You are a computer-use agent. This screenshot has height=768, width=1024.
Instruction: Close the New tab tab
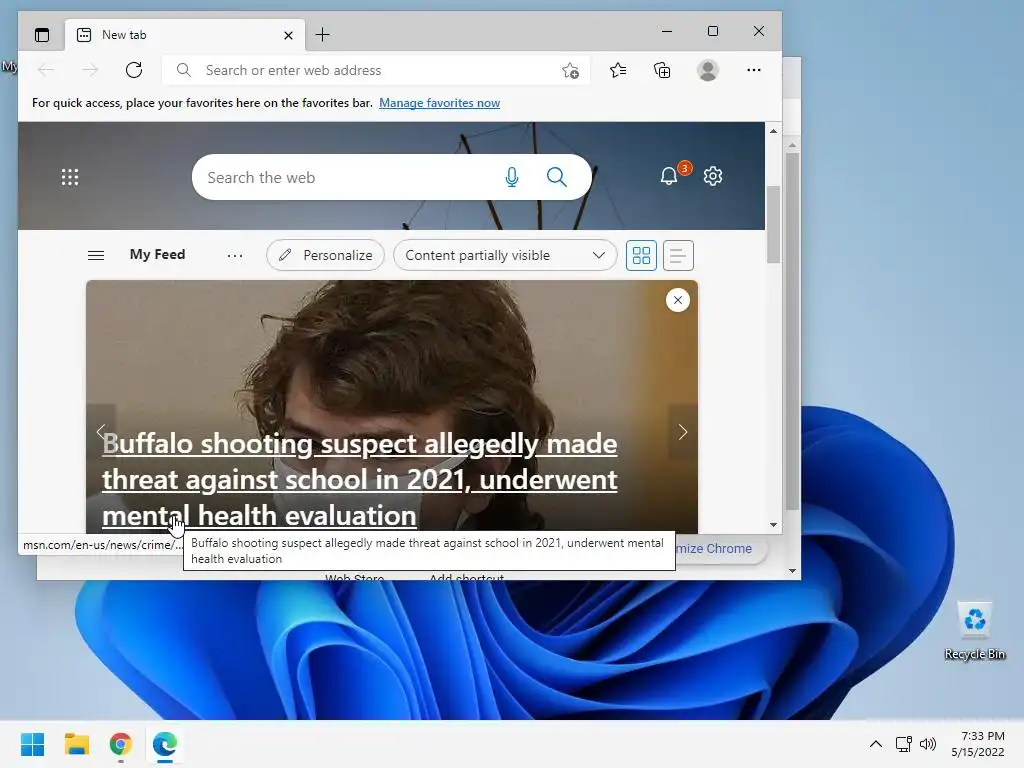pyautogui.click(x=288, y=35)
